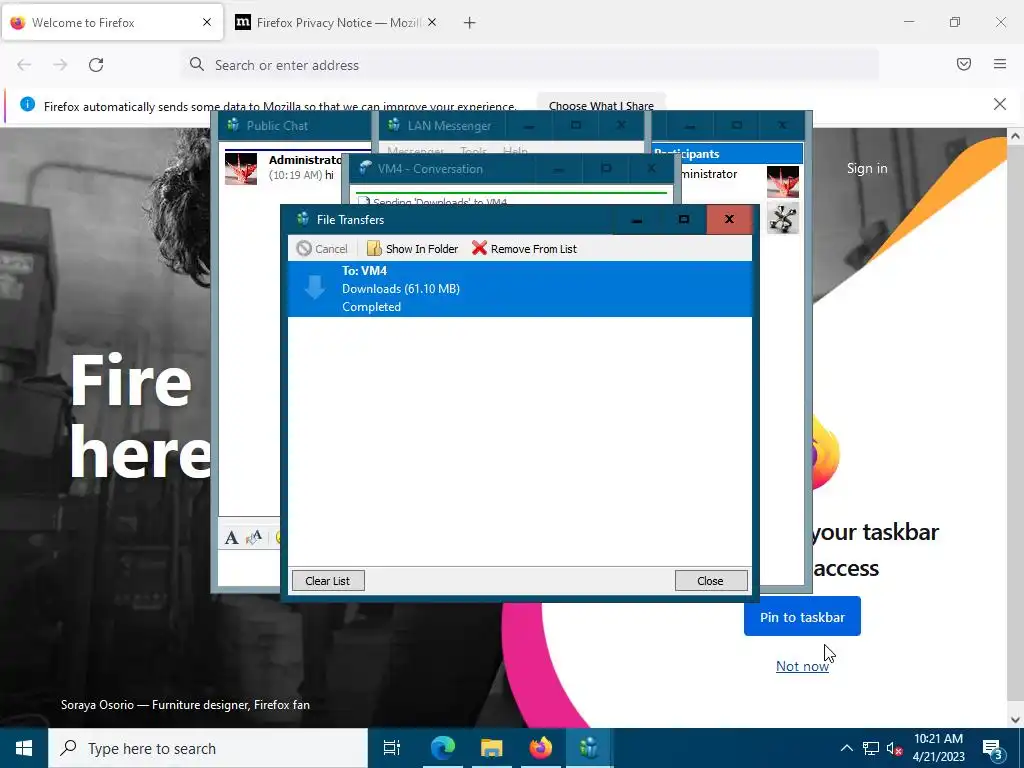Click the Save to Pocket icon

click(963, 64)
